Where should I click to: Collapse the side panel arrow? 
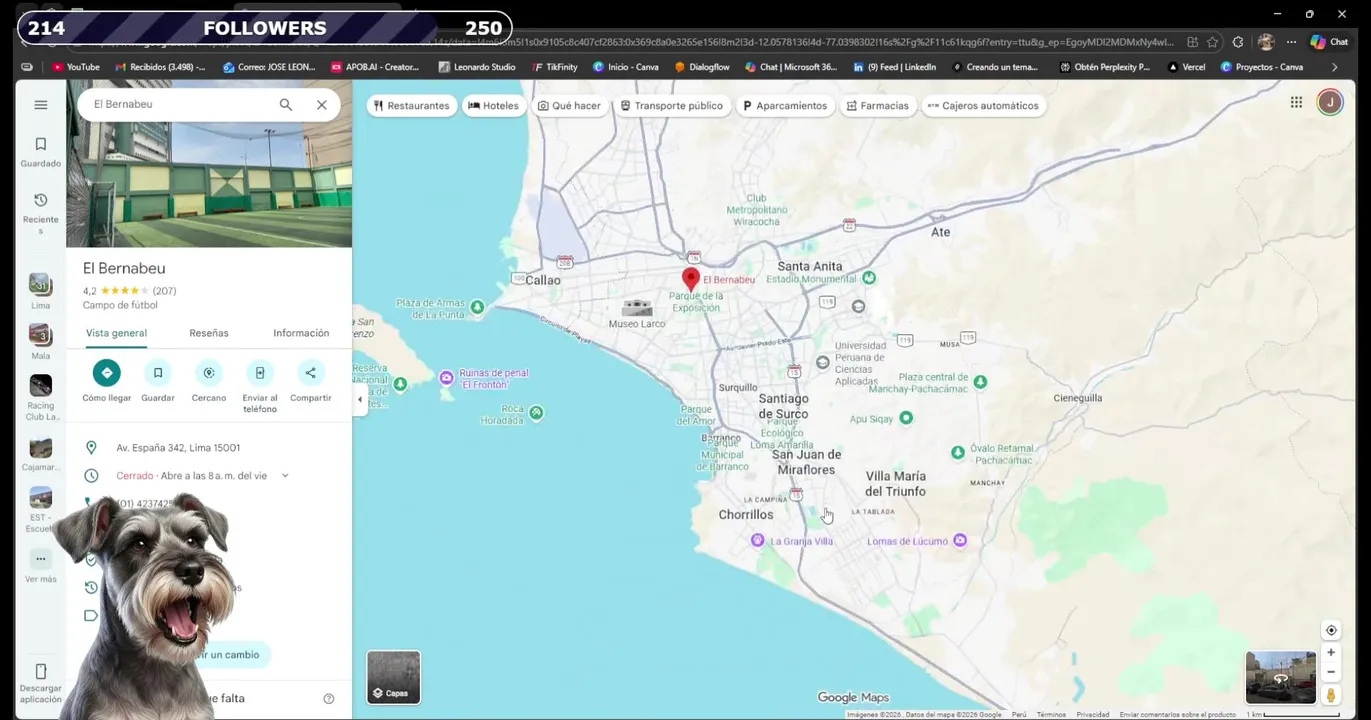[360, 399]
